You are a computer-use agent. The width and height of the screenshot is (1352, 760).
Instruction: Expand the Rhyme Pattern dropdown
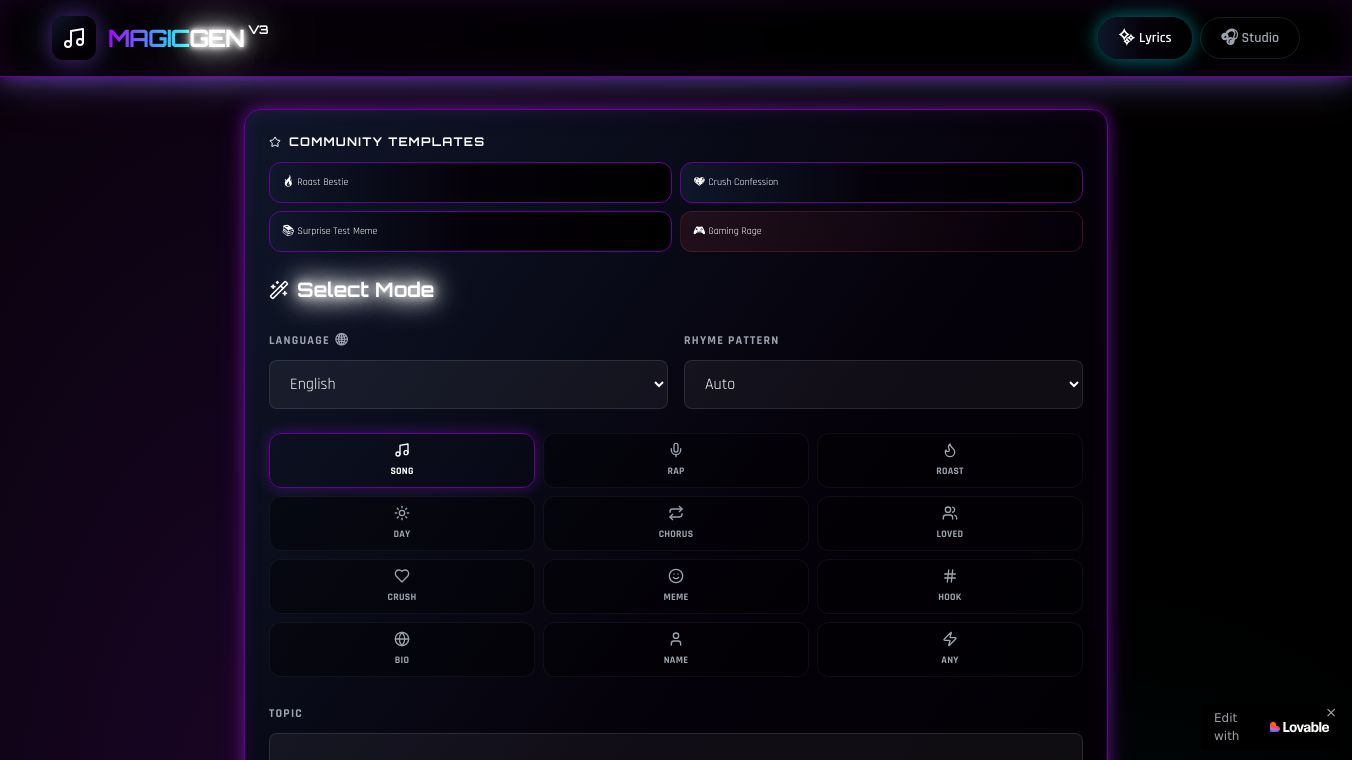click(x=882, y=384)
